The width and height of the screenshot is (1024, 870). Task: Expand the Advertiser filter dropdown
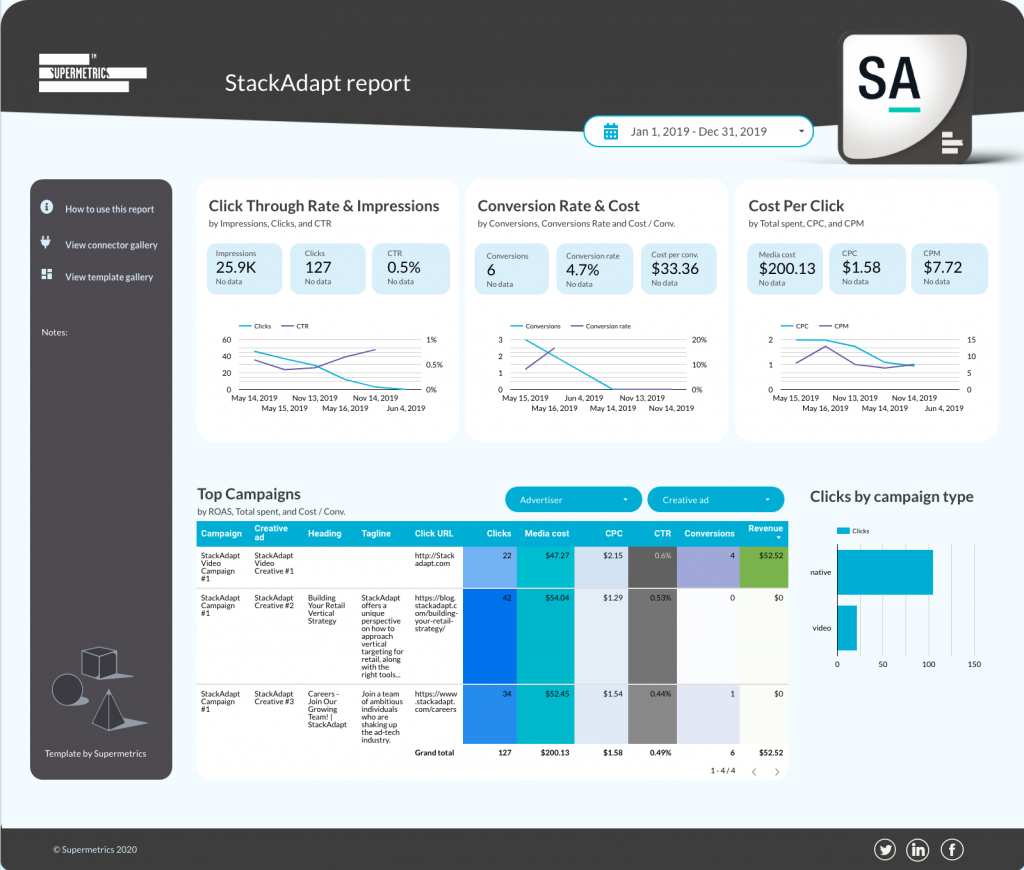click(573, 499)
